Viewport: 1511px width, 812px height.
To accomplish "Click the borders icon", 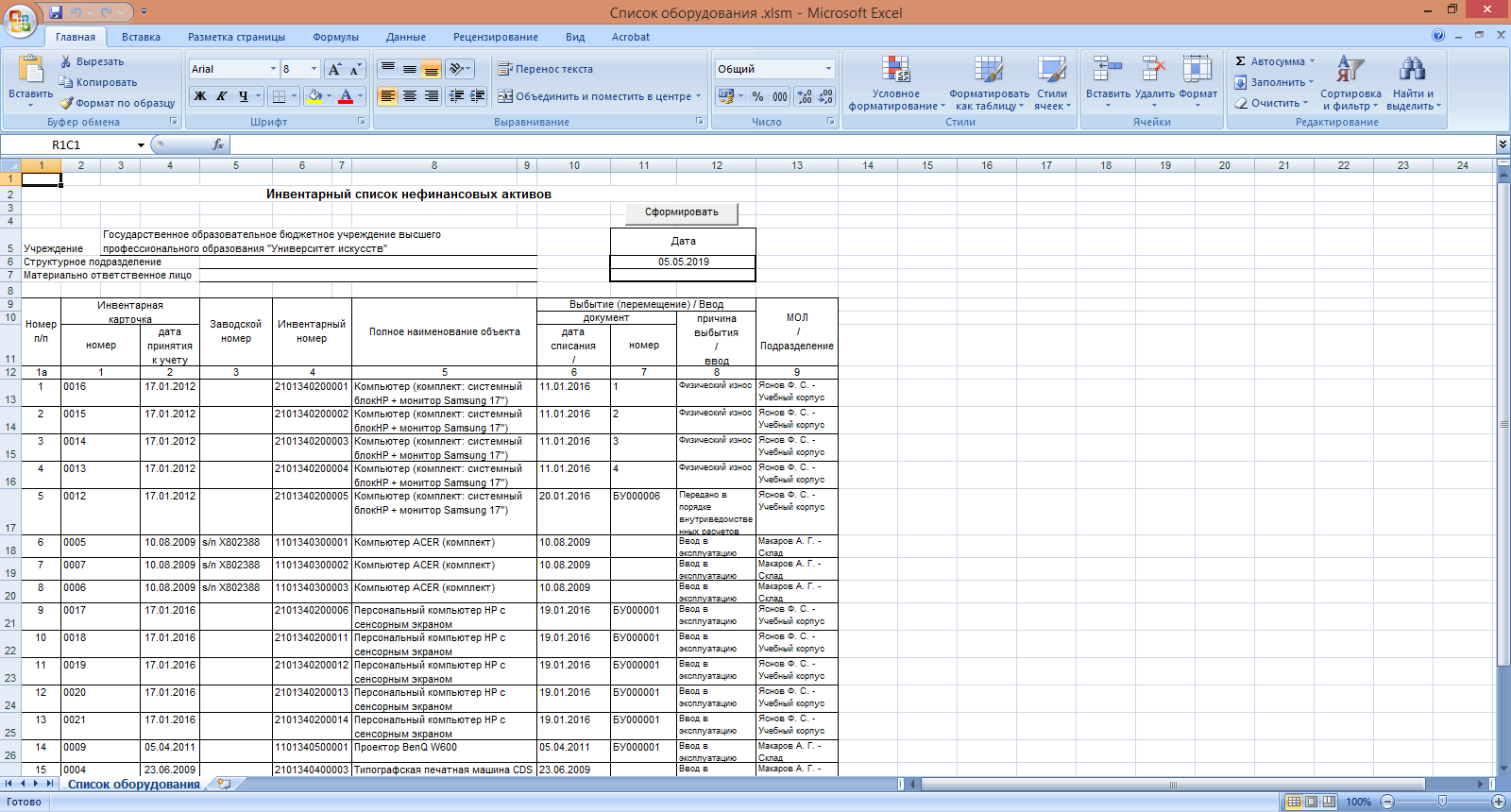I will (279, 96).
